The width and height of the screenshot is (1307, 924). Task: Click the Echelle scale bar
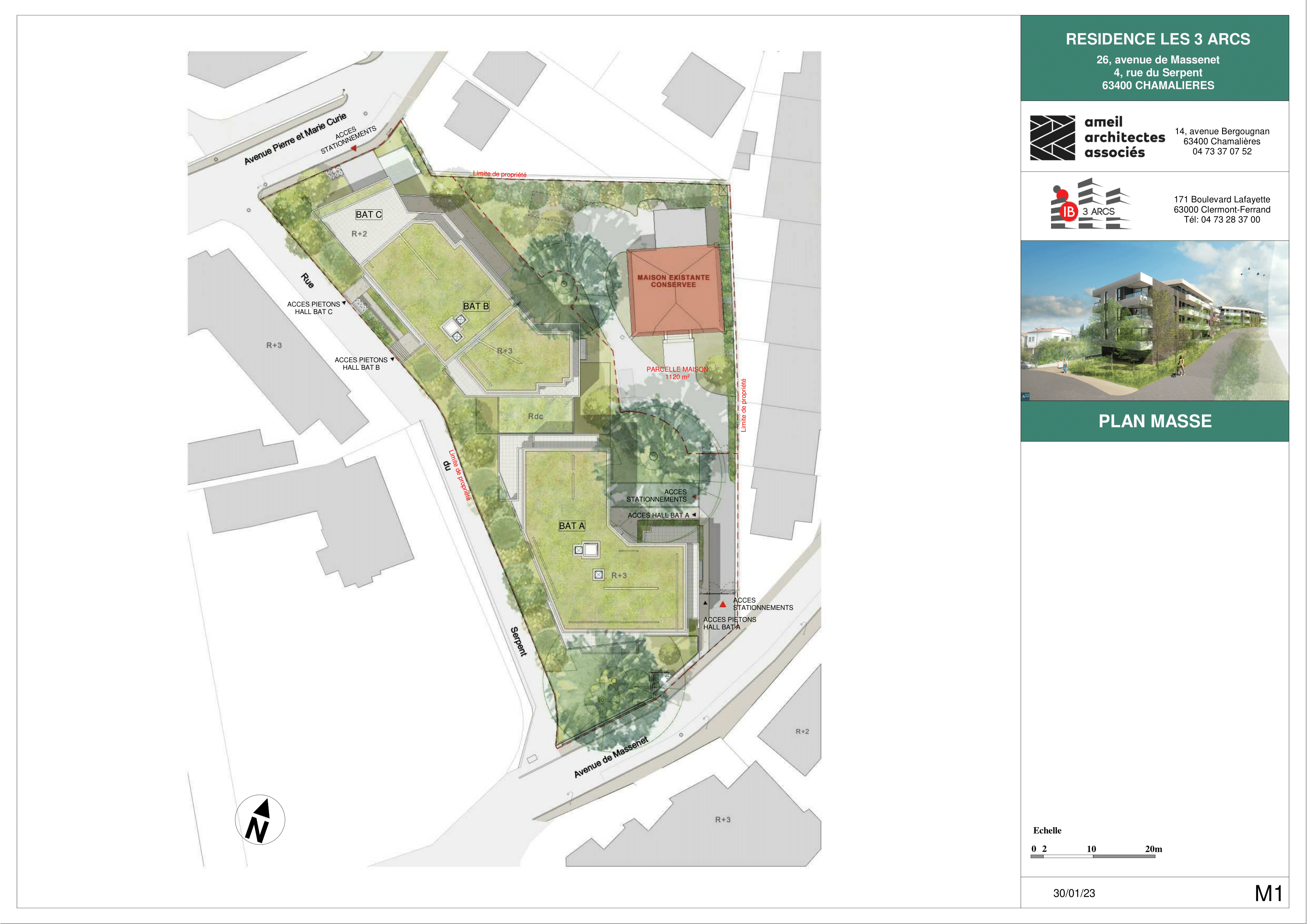tap(1093, 856)
